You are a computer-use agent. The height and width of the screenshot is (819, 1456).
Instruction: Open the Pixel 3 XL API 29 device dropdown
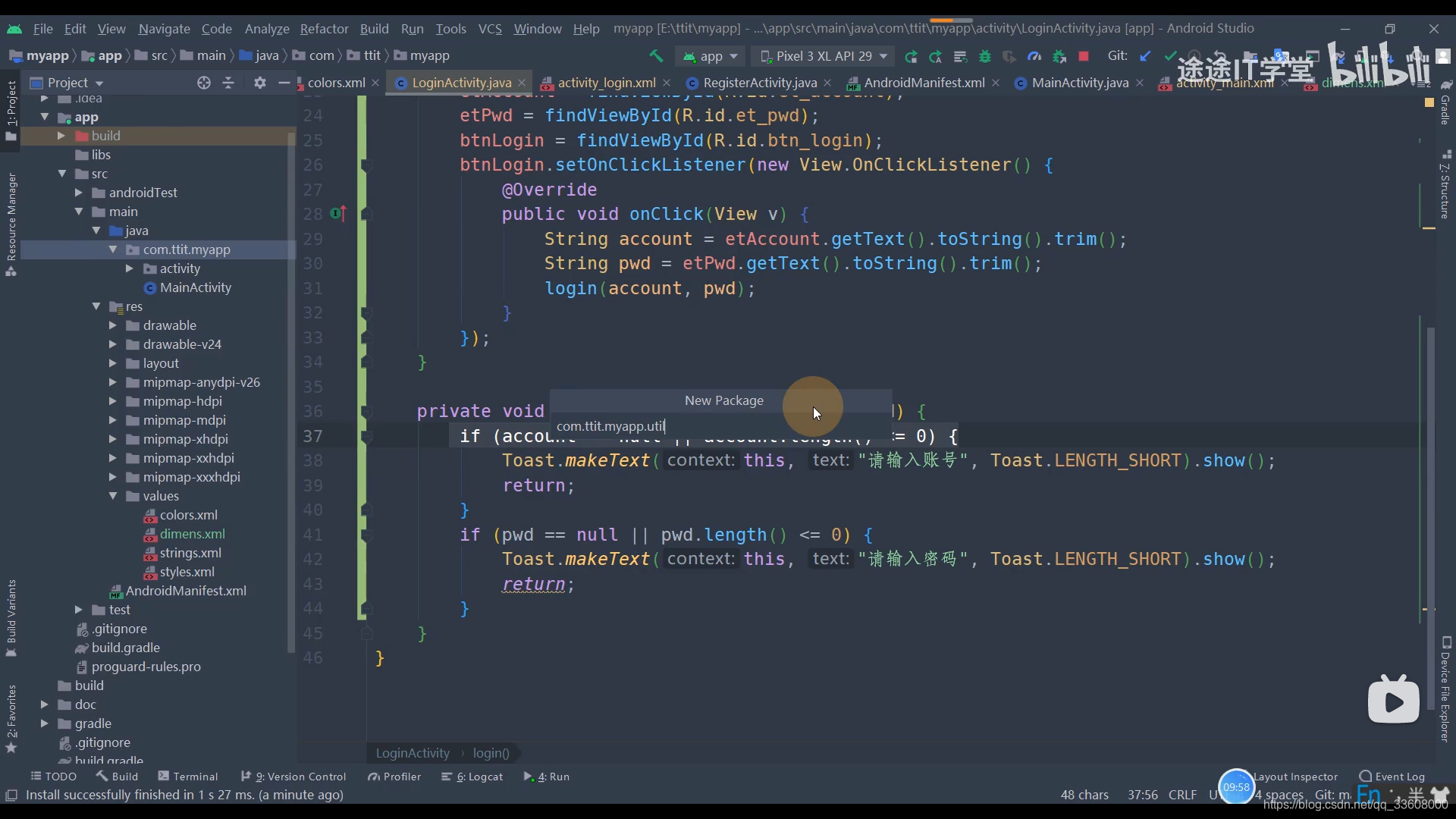point(824,56)
